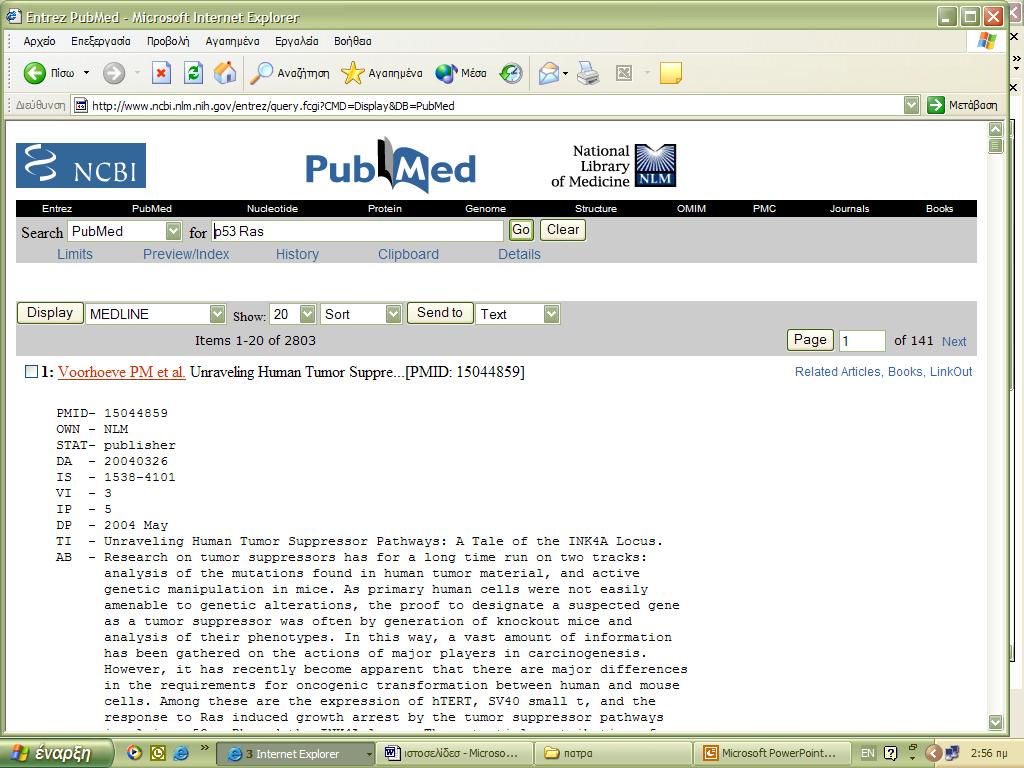Go to Home page via the house icon
The image size is (1024, 768).
pos(225,73)
